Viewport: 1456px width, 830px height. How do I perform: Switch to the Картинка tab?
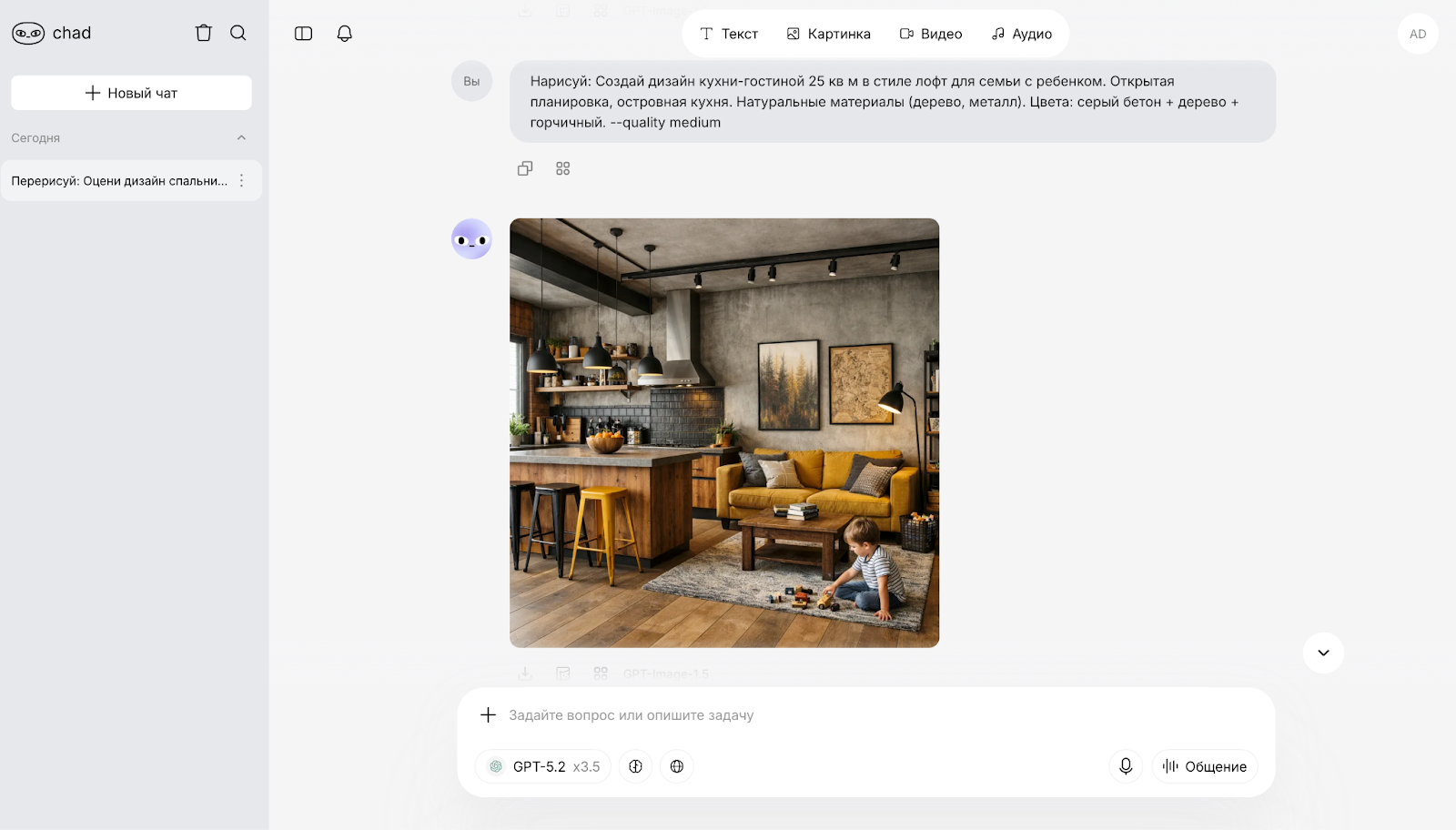829,34
